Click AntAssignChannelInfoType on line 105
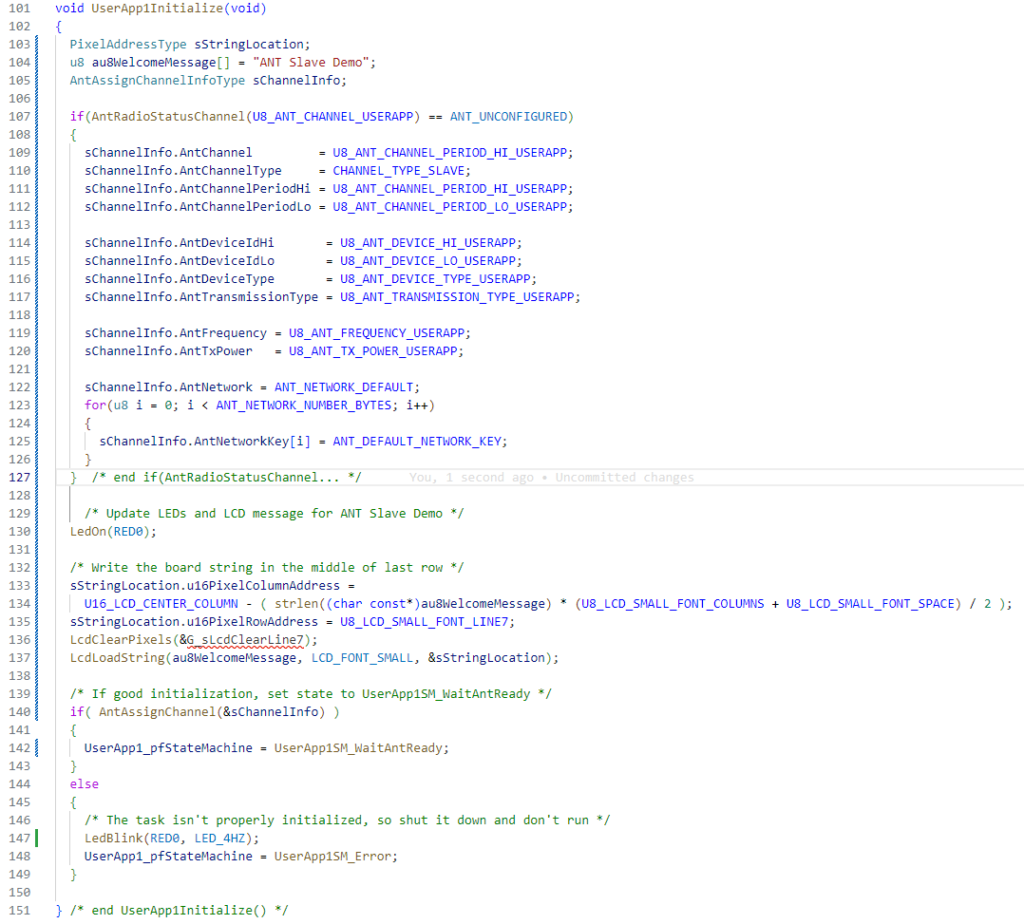The width and height of the screenshot is (1024, 924). point(157,80)
